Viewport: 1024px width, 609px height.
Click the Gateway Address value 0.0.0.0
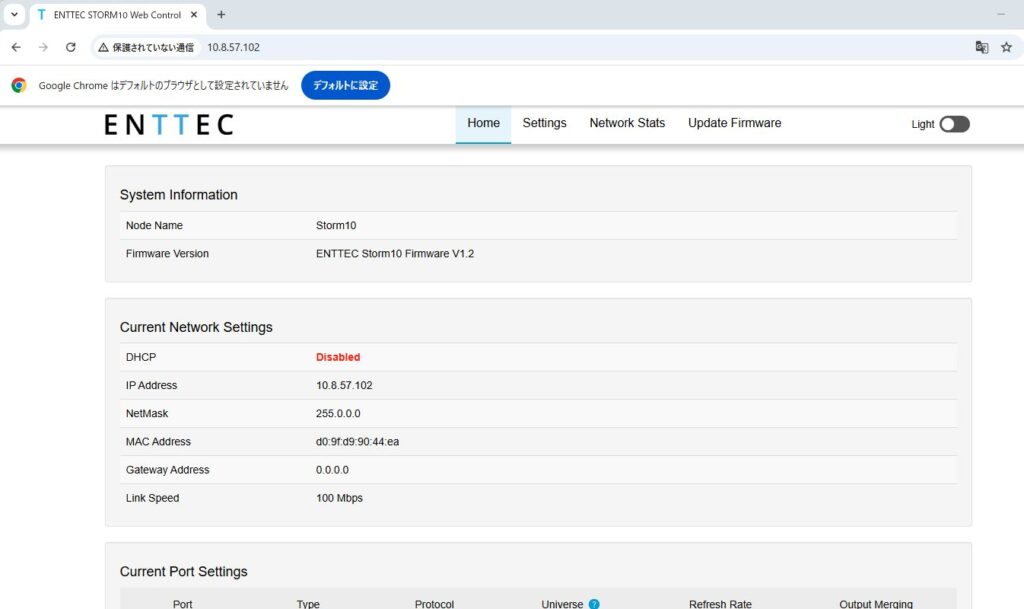click(x=332, y=469)
